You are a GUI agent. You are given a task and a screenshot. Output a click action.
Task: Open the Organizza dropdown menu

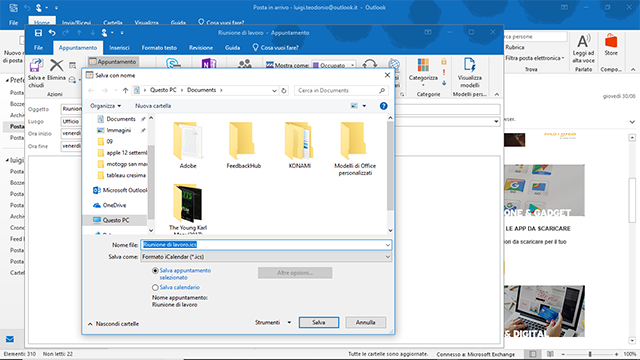pos(105,106)
